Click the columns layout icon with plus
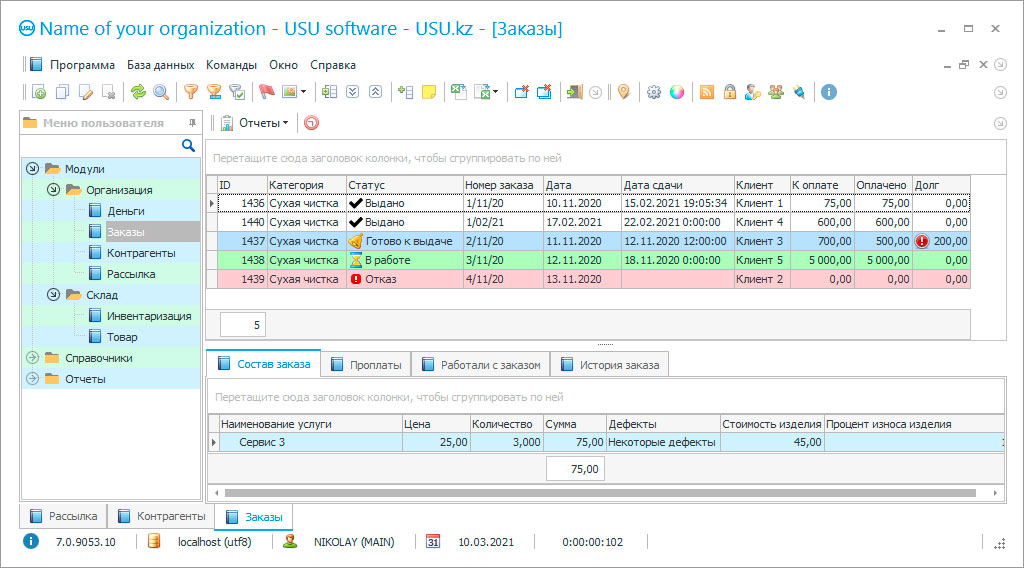1024x568 pixels. 329,92
